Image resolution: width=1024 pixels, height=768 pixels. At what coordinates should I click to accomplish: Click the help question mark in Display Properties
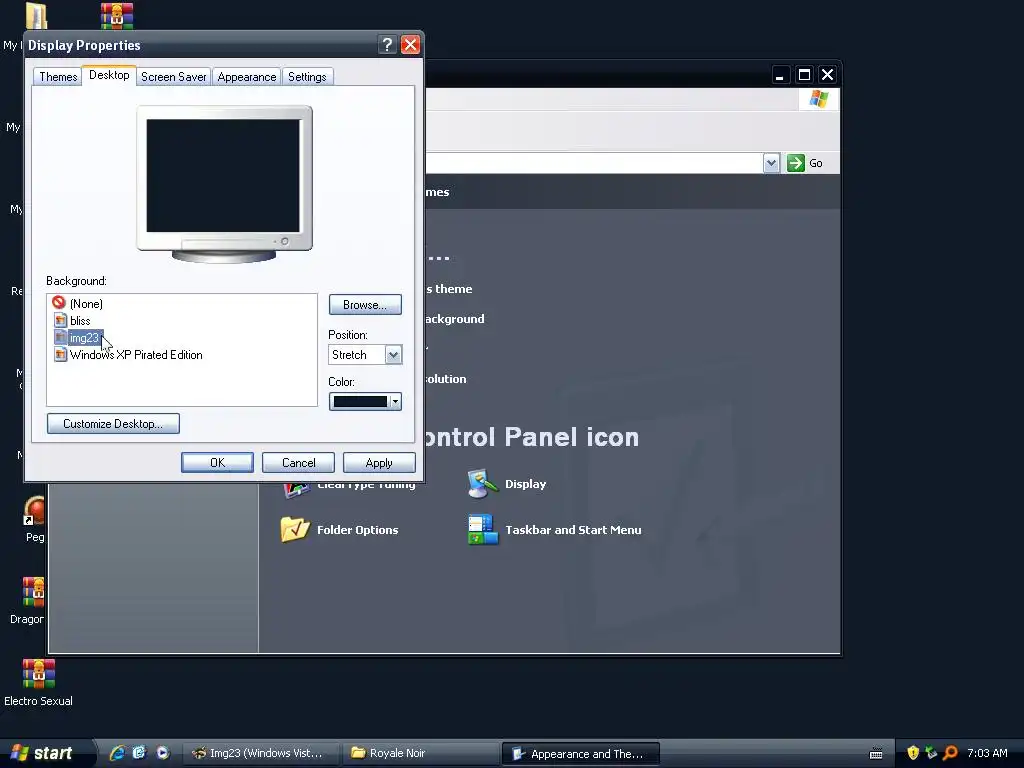click(387, 44)
